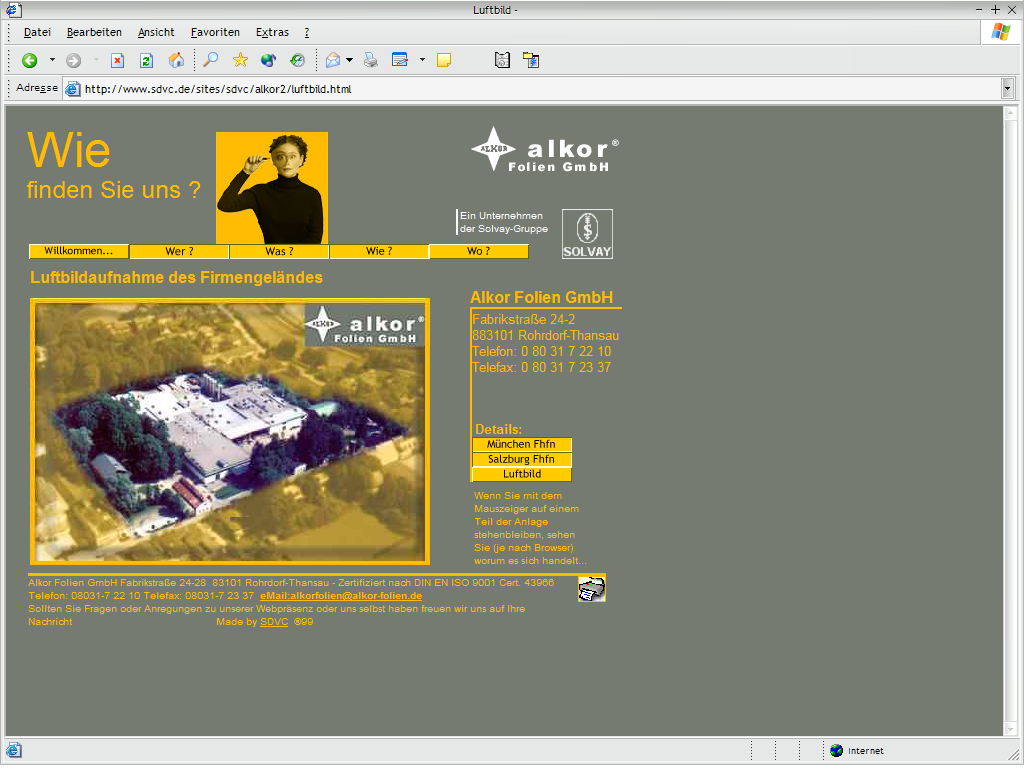Open the Wer ? navigation tab
The width and height of the screenshot is (1024, 768).
click(x=179, y=251)
